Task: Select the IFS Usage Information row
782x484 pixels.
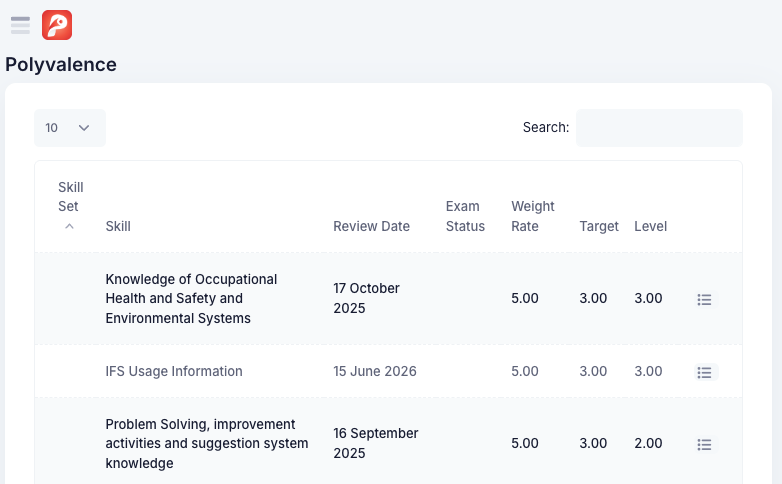Action: coord(389,371)
